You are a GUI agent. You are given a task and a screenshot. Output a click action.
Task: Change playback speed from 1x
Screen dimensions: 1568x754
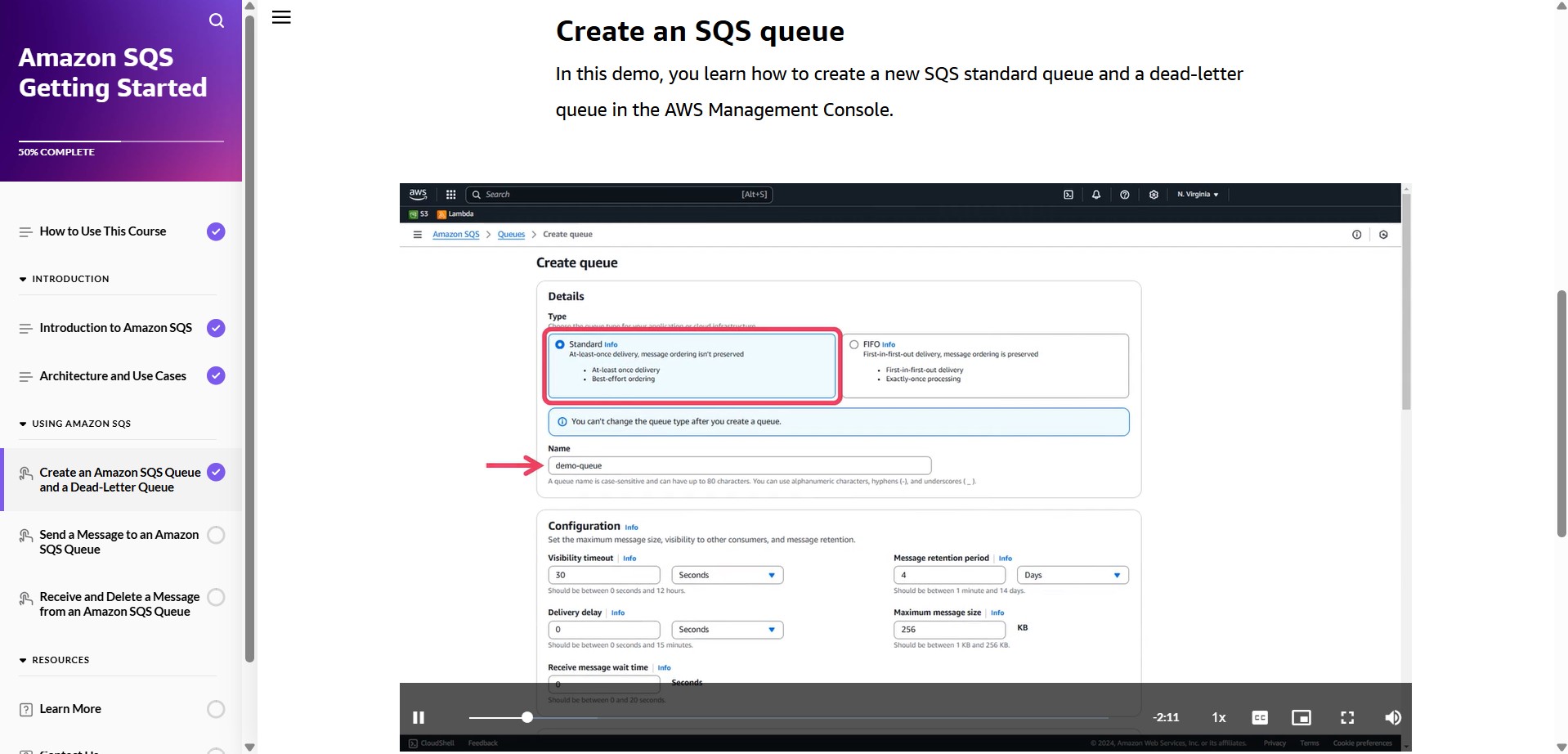pos(1218,717)
